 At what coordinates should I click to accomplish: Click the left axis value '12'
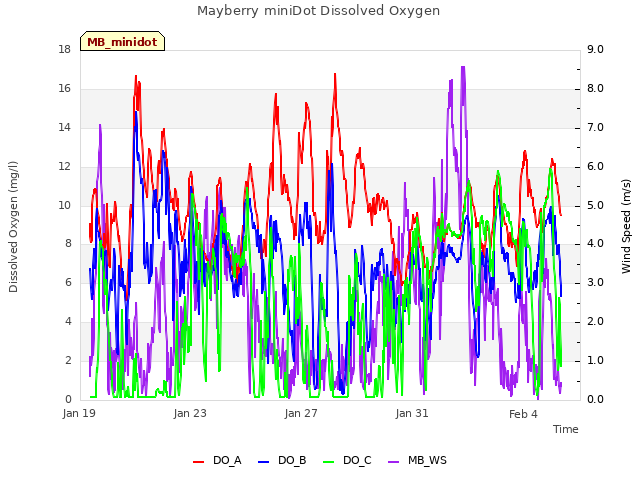coord(65,167)
